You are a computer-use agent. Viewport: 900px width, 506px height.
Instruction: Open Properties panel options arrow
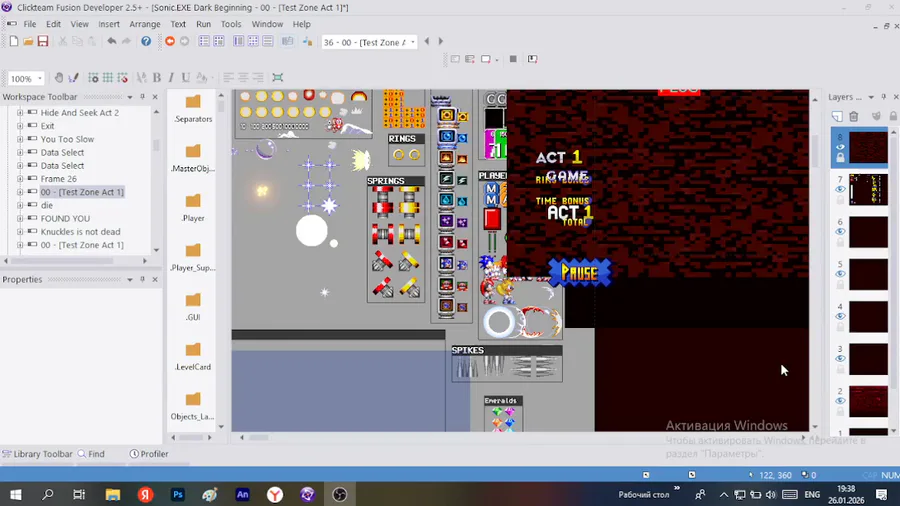(x=130, y=279)
